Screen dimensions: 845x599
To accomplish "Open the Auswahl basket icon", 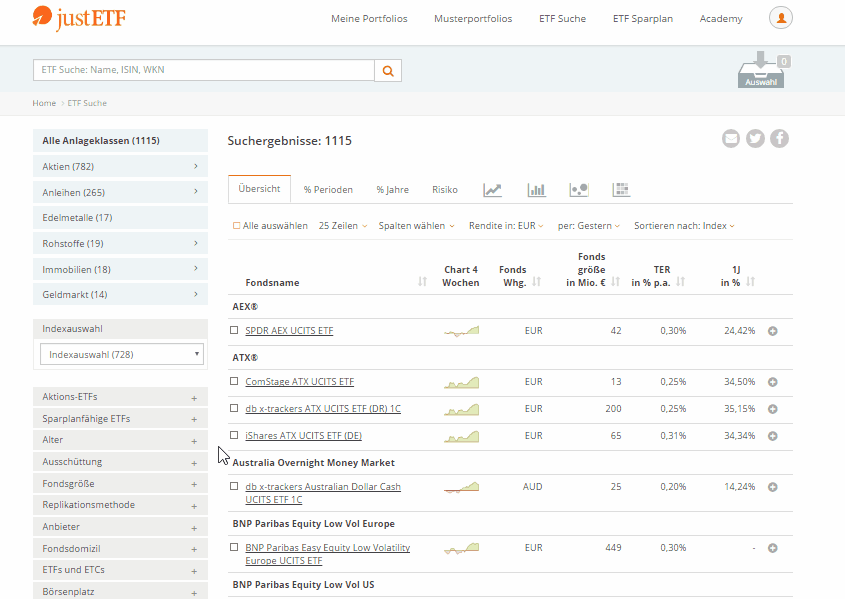I will coord(760,70).
